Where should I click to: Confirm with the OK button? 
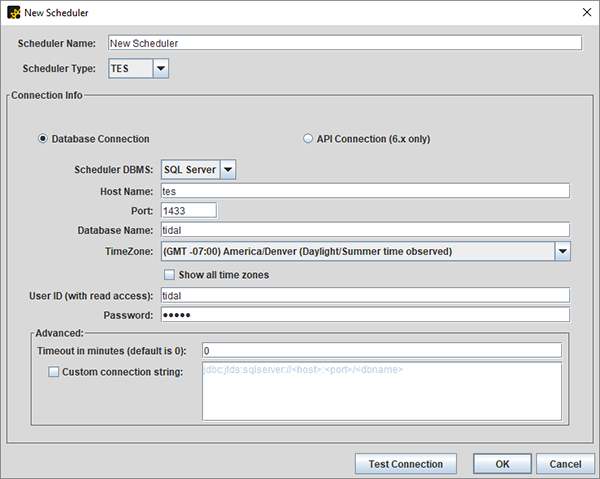point(502,464)
